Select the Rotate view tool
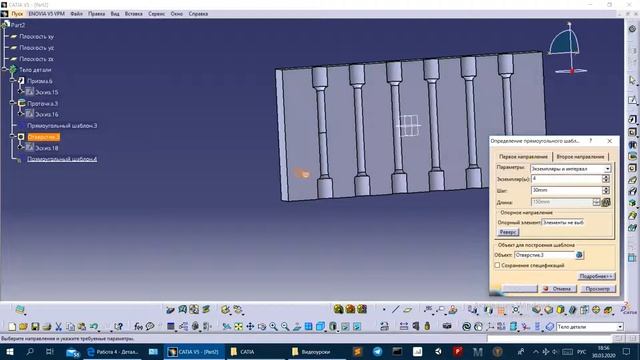Screen dimensions: 640x360 pos(262,327)
